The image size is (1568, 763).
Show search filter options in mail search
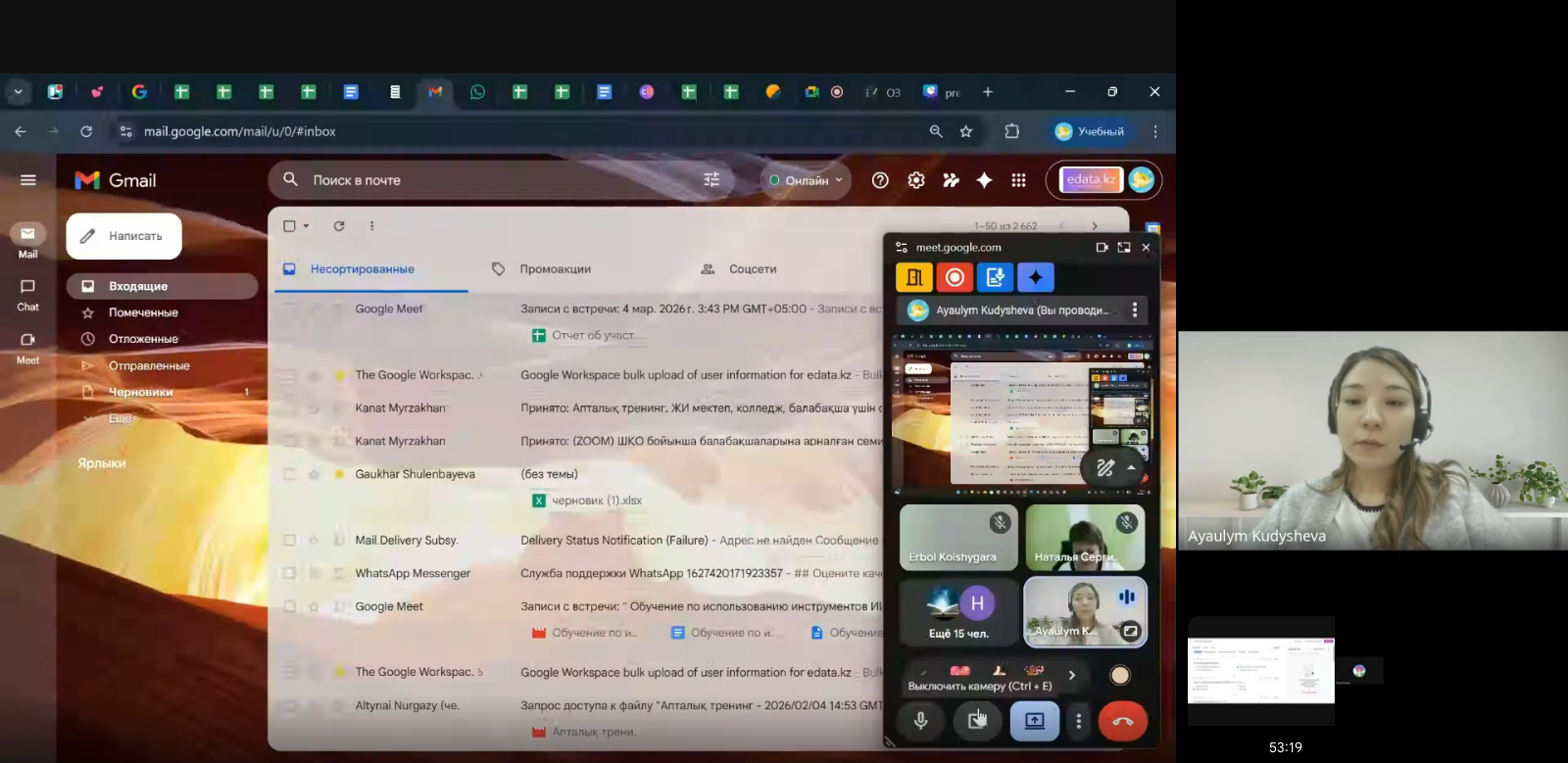click(711, 180)
